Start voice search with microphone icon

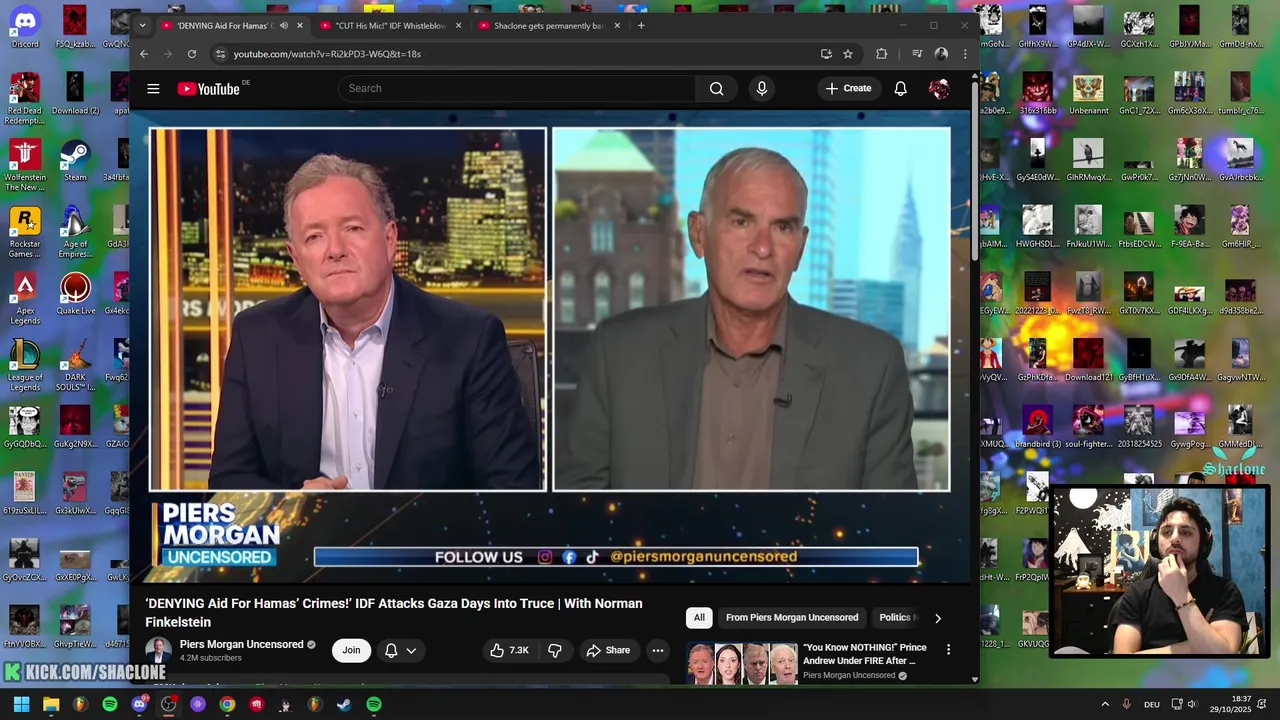tap(762, 89)
